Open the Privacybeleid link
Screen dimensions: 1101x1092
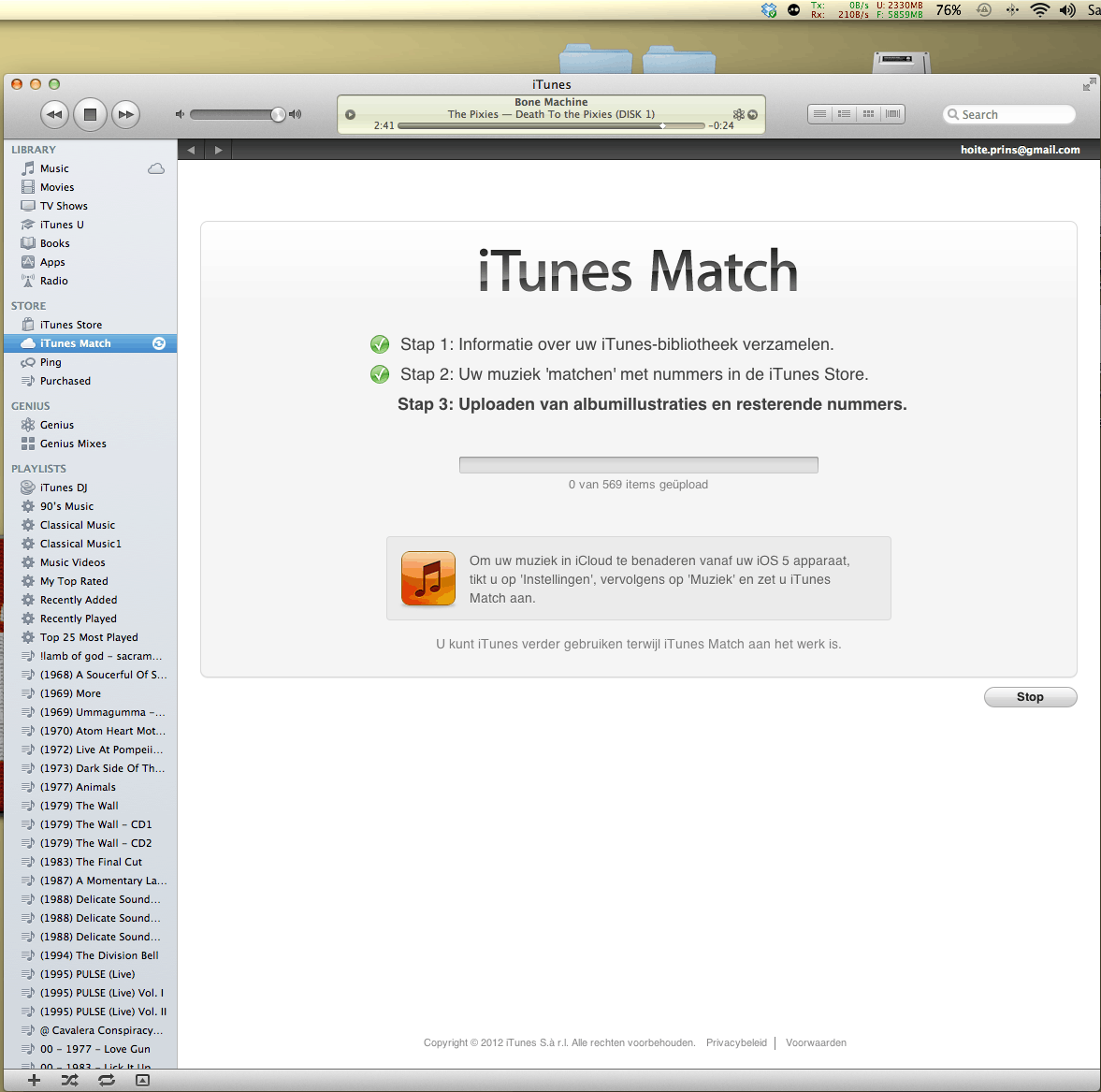(736, 1042)
